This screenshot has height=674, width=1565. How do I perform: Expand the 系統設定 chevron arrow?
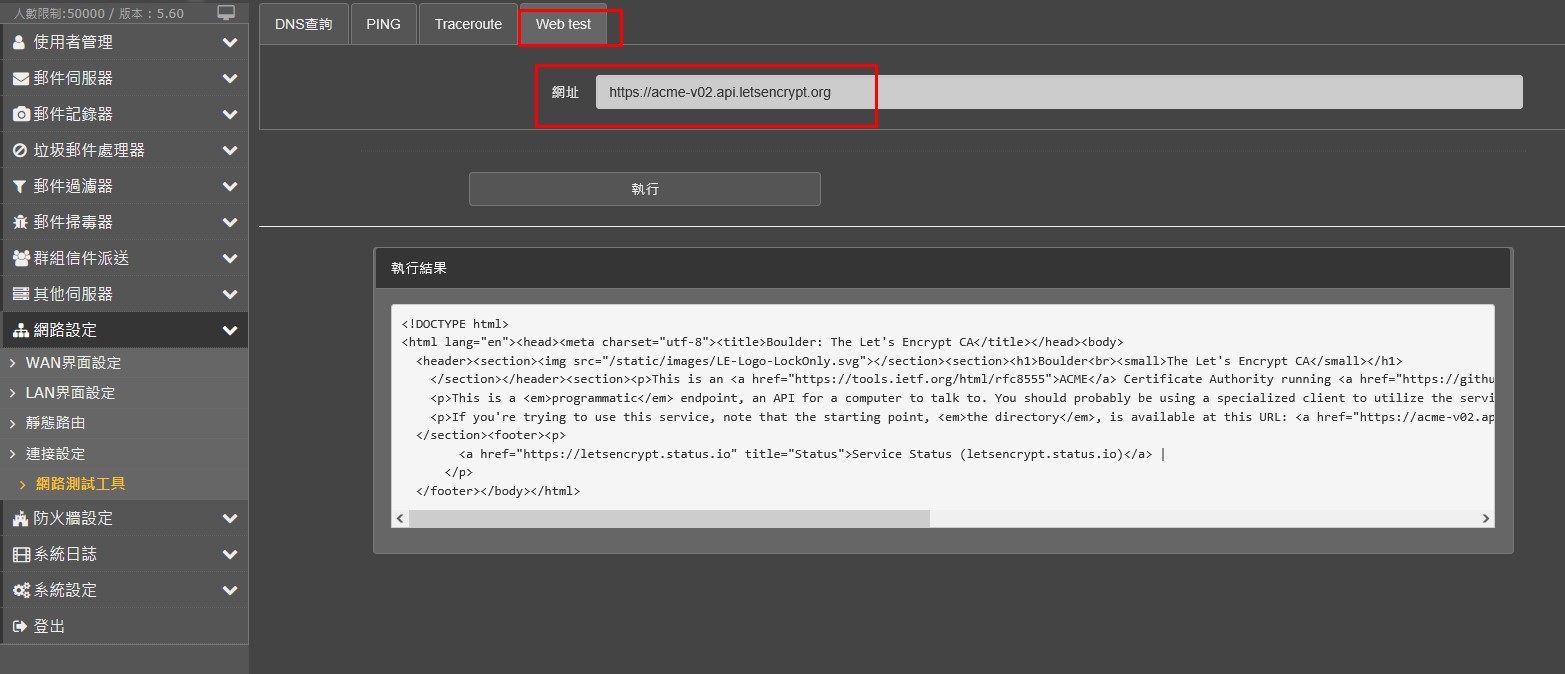coord(230,590)
